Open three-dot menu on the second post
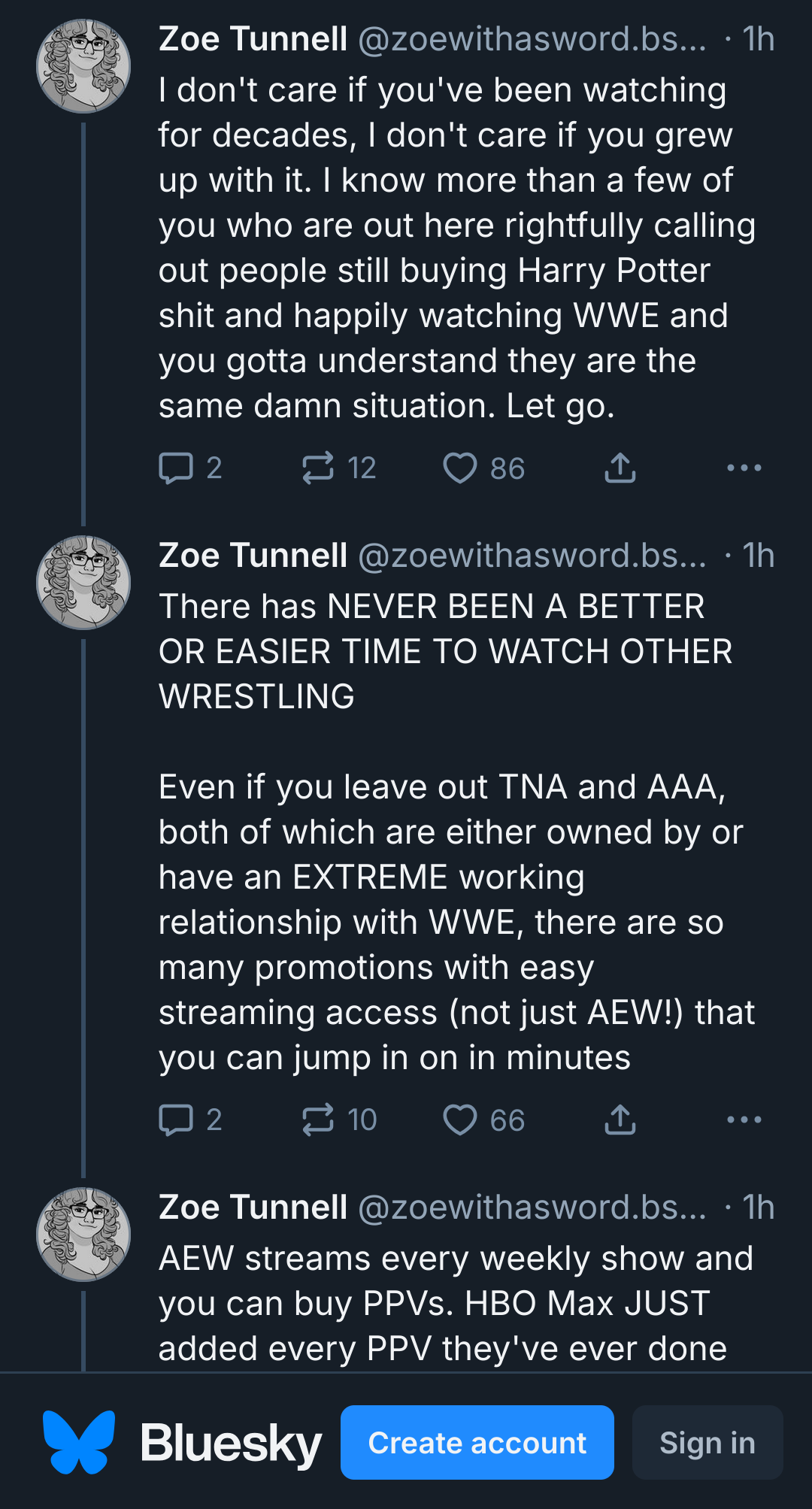Image resolution: width=812 pixels, height=1509 pixels. (744, 1120)
